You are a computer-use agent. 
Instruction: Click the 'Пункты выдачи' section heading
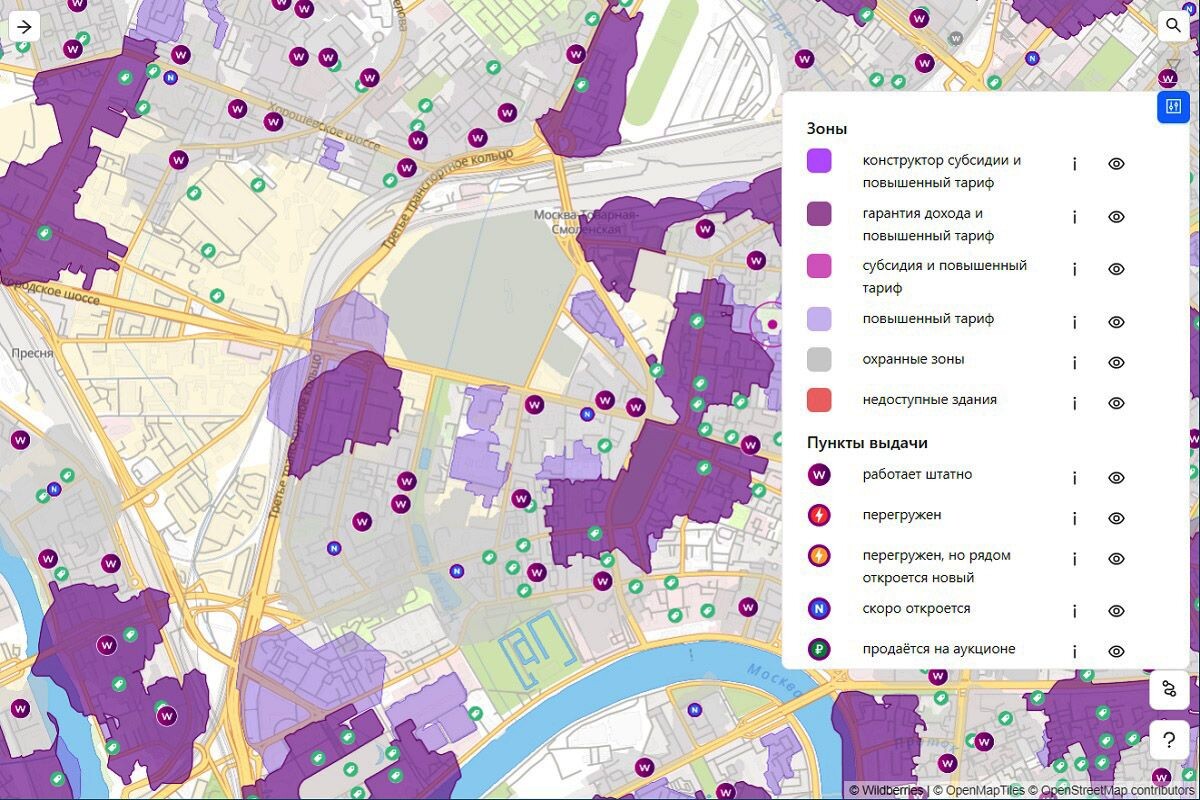868,442
